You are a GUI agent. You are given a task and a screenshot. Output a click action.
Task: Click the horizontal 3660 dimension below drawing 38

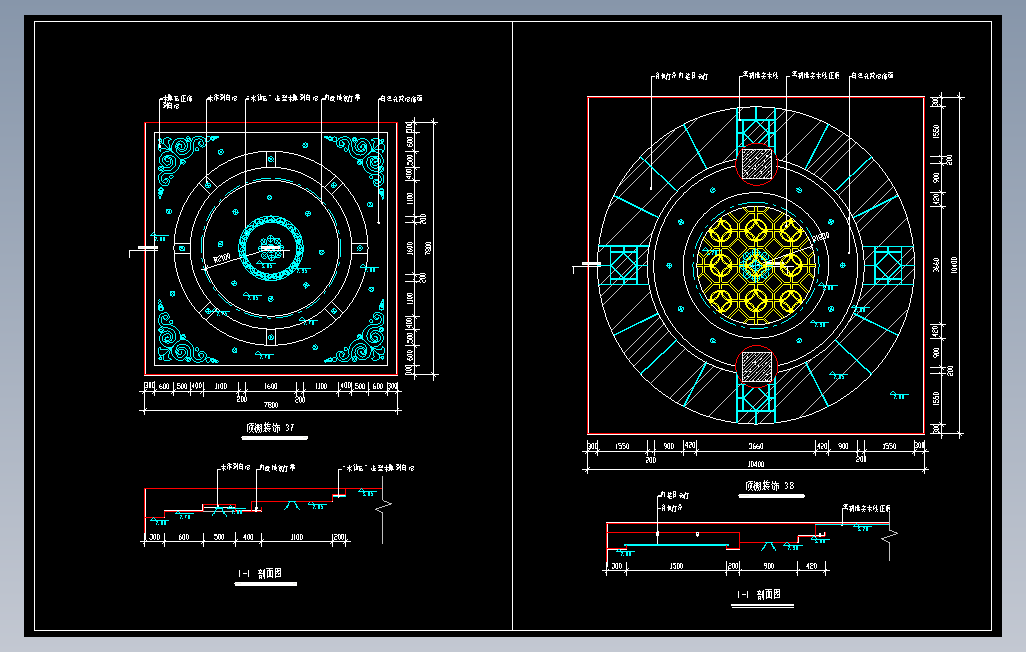[x=756, y=446]
